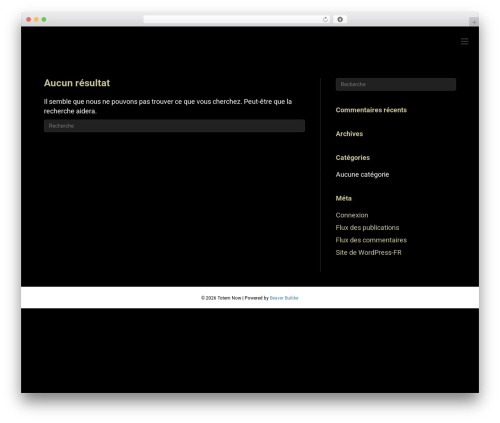Open the Connexion link
This screenshot has width=500, height=423.
[352, 215]
